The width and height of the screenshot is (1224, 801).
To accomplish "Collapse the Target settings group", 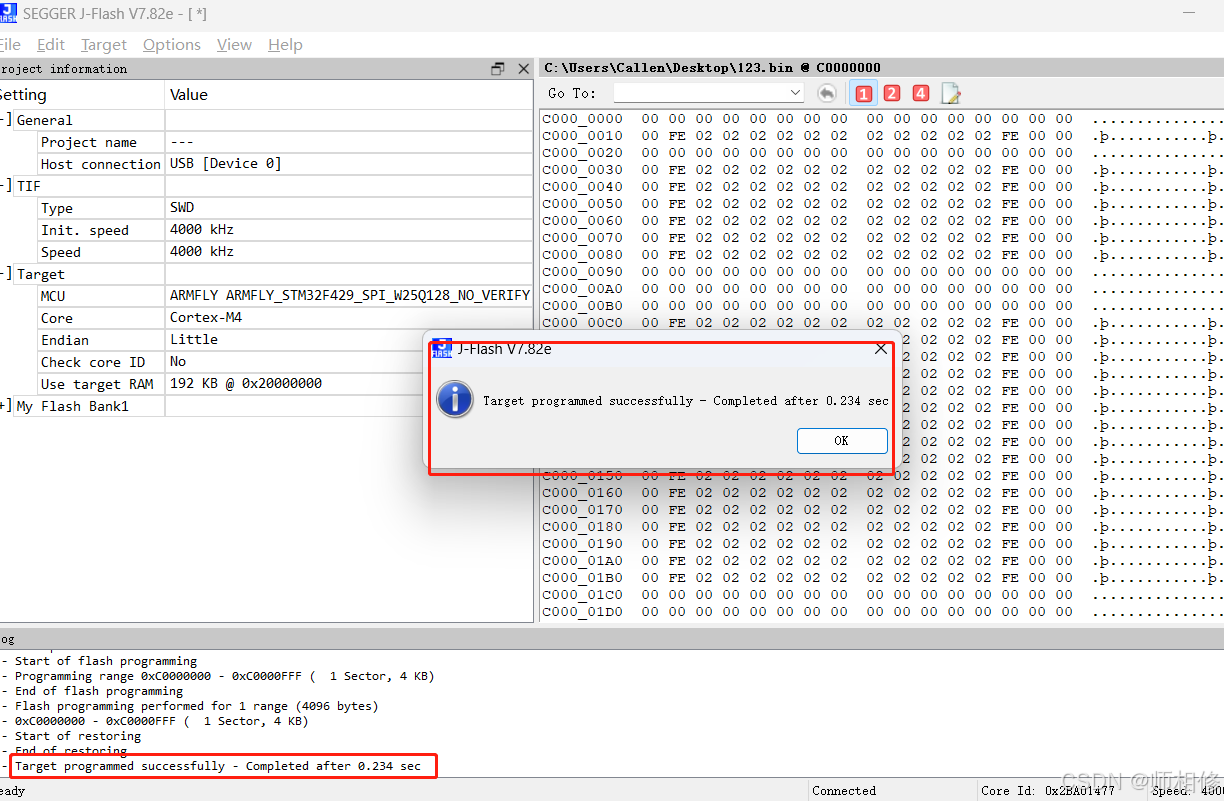I will (x=5, y=274).
